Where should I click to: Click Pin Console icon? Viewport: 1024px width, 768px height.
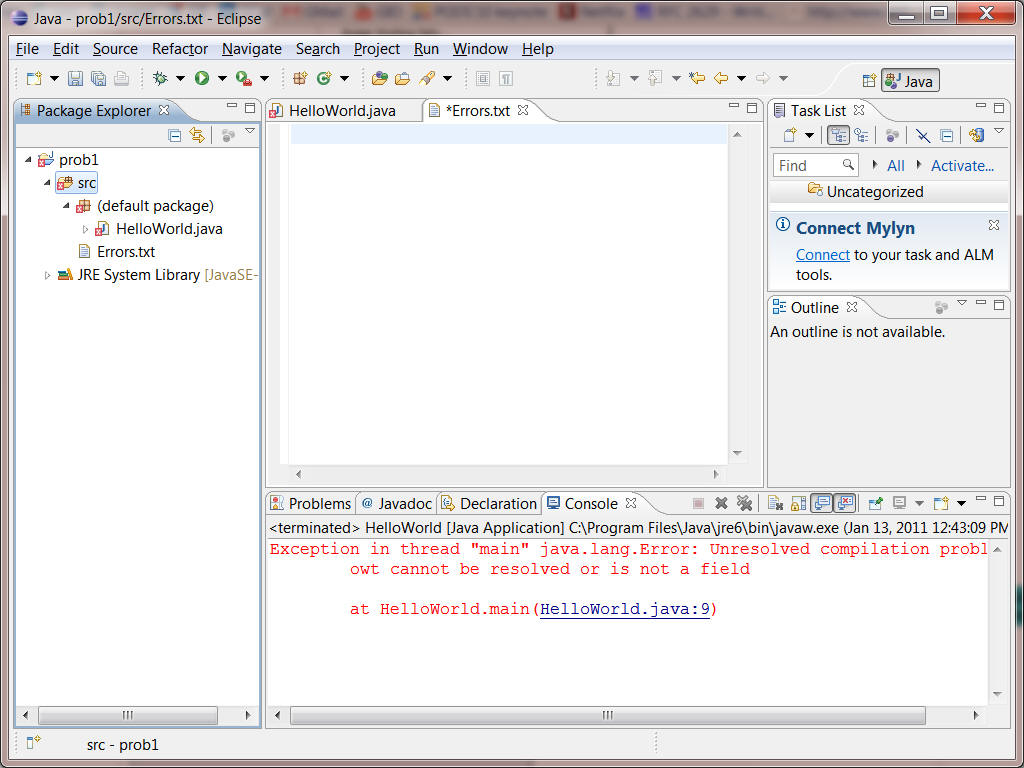pyautogui.click(x=876, y=503)
